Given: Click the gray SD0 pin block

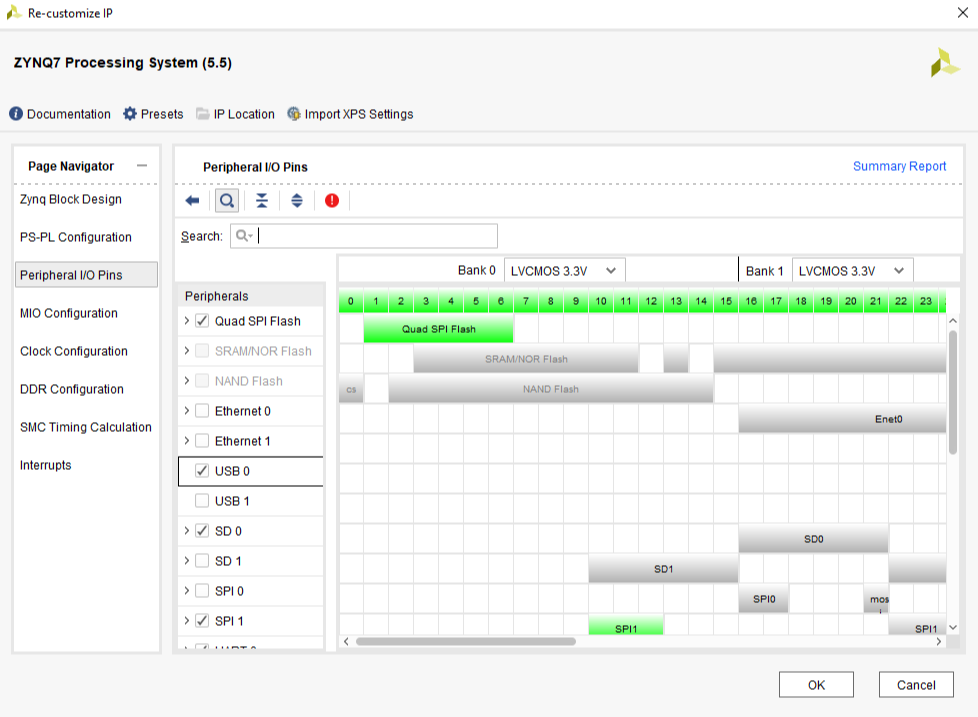Looking at the screenshot, I should click(x=813, y=539).
